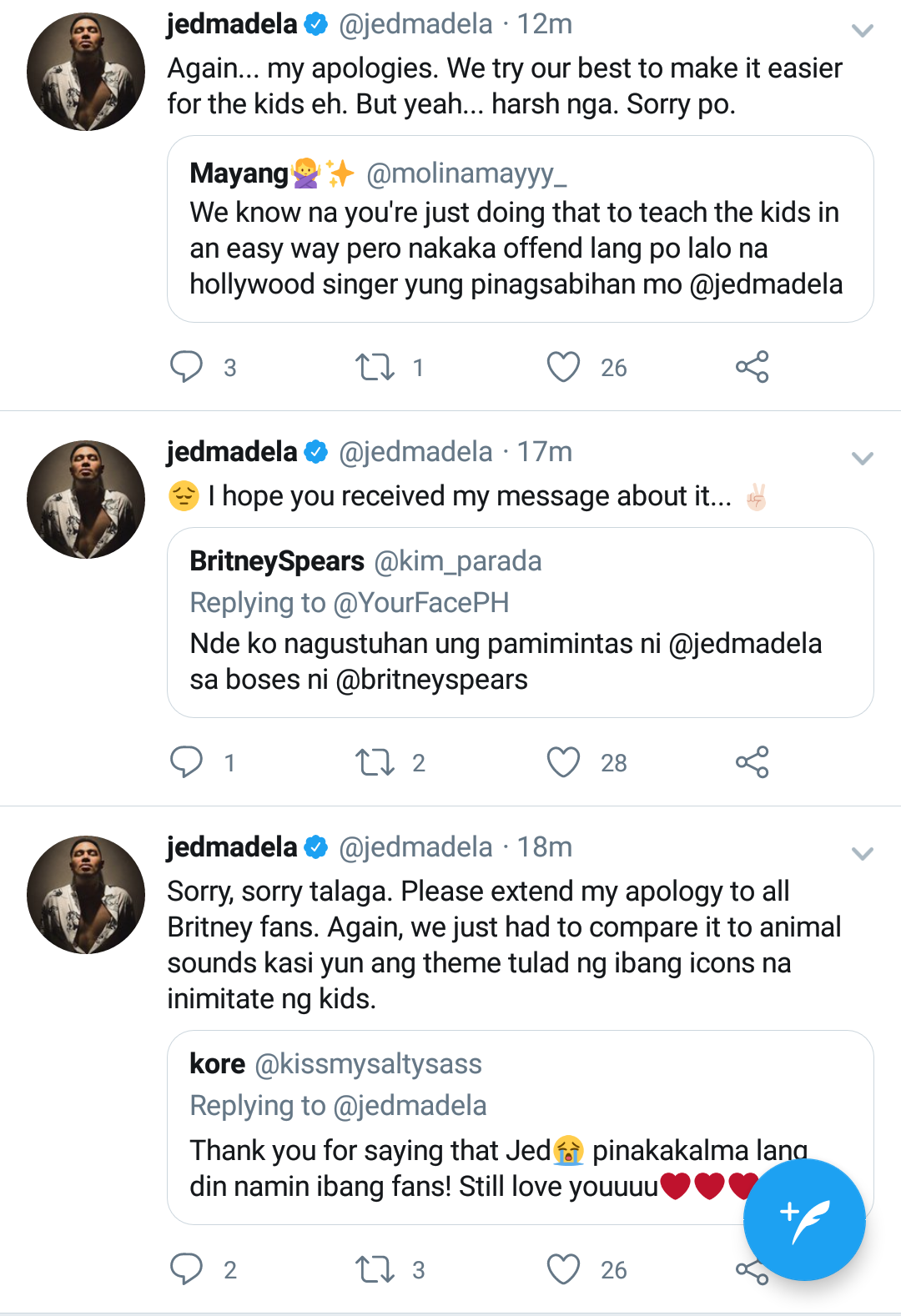The width and height of the screenshot is (901, 1316).
Task: Share the tweet posted 12m ago
Action: (752, 367)
